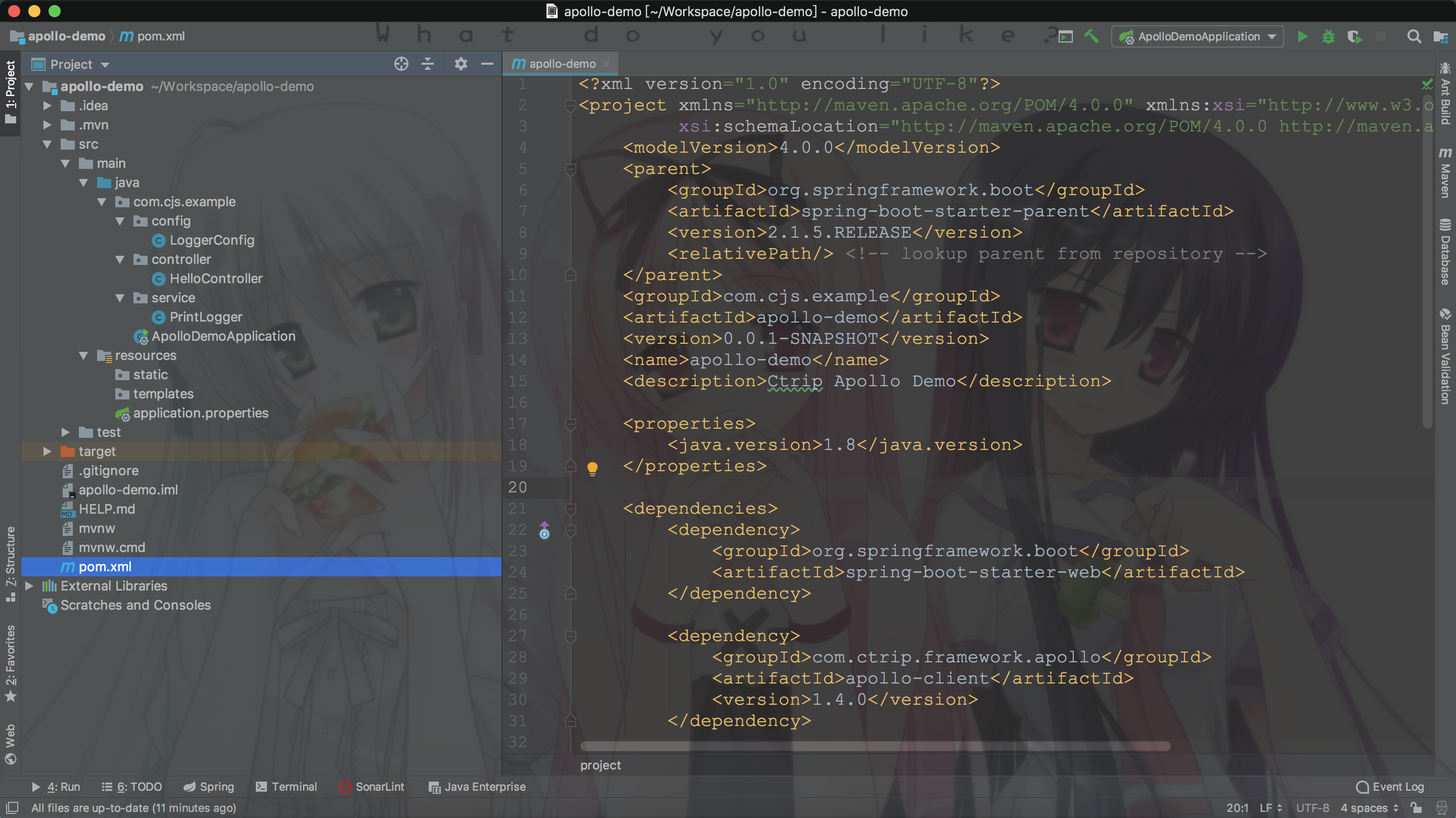Open the LoggerConfig class
This screenshot has height=818, width=1456.
tap(211, 240)
